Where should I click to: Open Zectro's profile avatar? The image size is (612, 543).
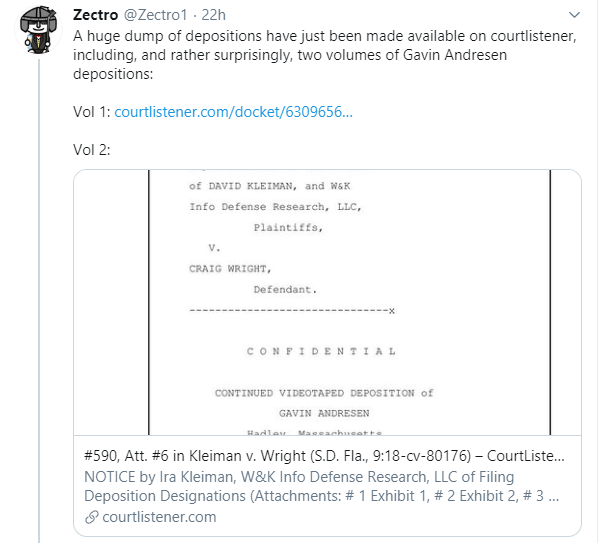(38, 30)
